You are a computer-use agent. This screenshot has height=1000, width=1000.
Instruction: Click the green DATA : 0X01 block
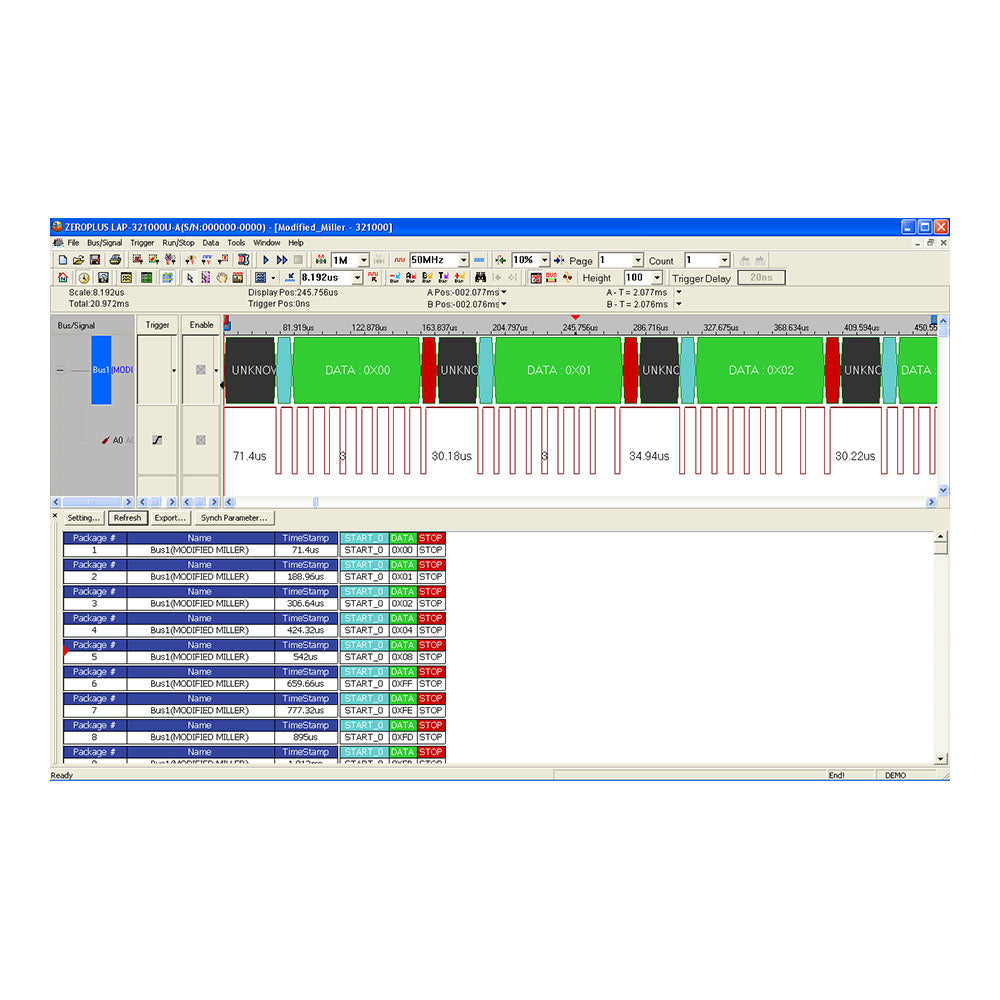559,370
